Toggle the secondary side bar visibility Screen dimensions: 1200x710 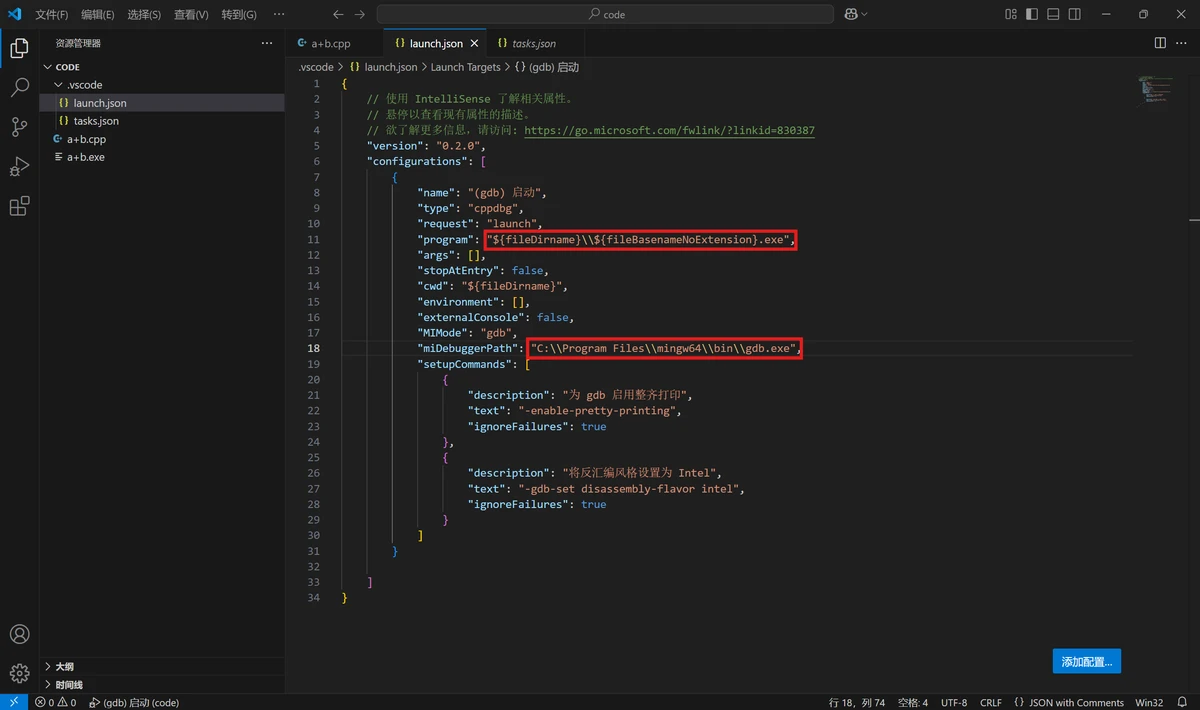[x=1075, y=14]
